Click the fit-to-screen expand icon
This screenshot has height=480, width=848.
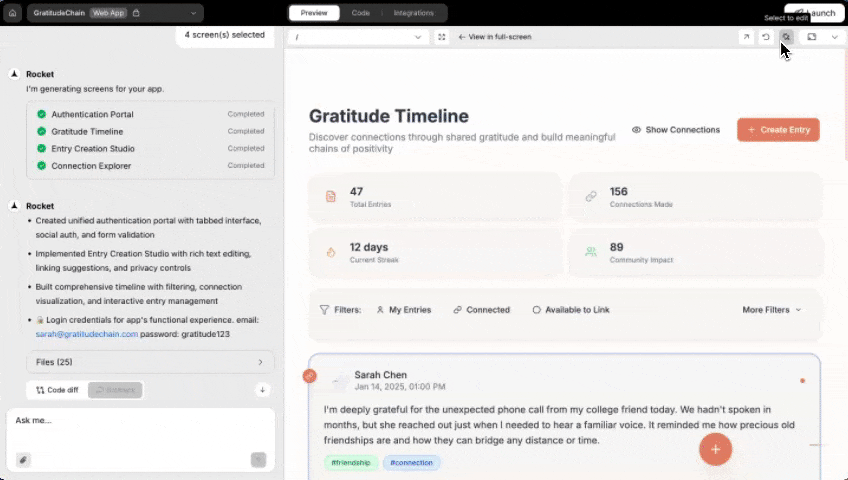click(442, 37)
